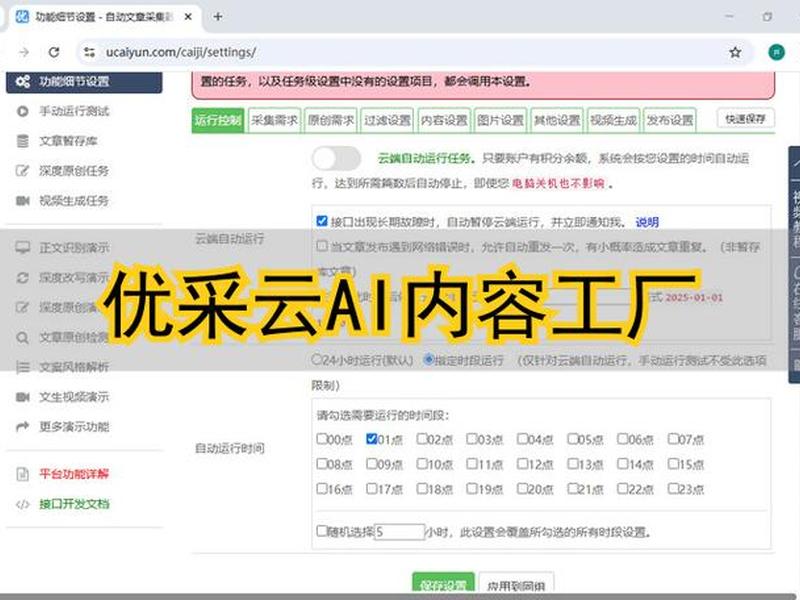Click the 更多演示功能 share arrow icon
The image size is (800, 600).
click(x=22, y=427)
